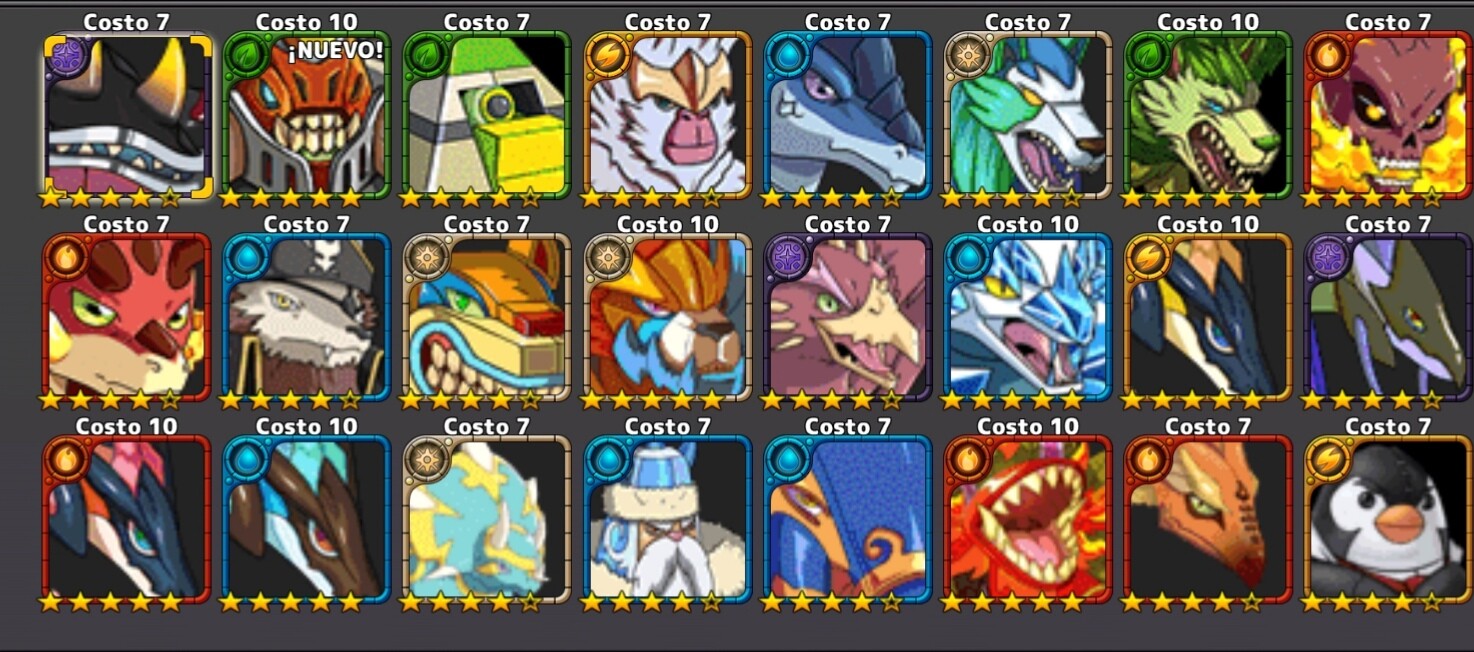
Task: Select the black horned monster card
Action: point(127,115)
